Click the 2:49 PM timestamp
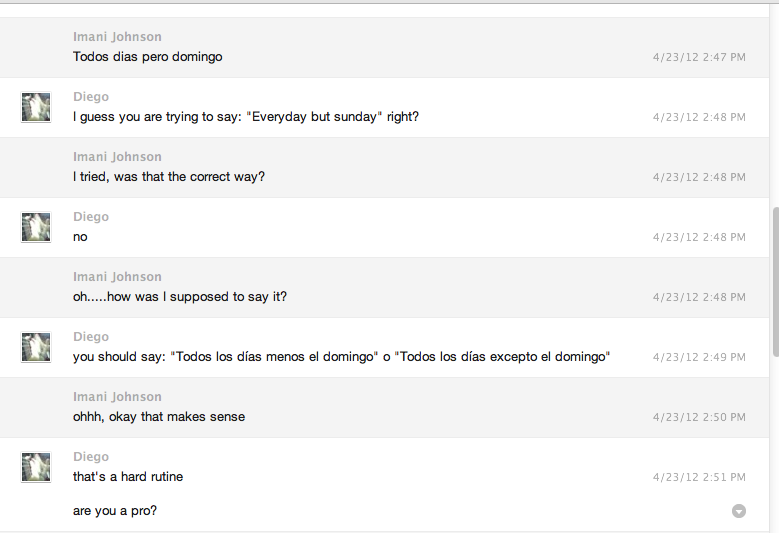Screen dimensions: 779x533 coord(699,357)
